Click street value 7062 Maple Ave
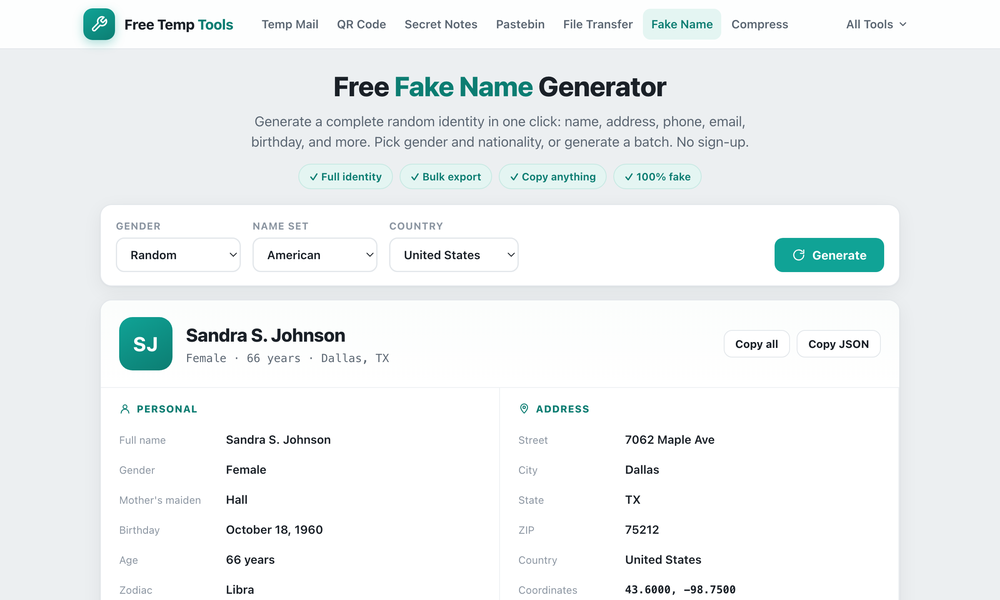This screenshot has height=600, width=1000. click(670, 440)
